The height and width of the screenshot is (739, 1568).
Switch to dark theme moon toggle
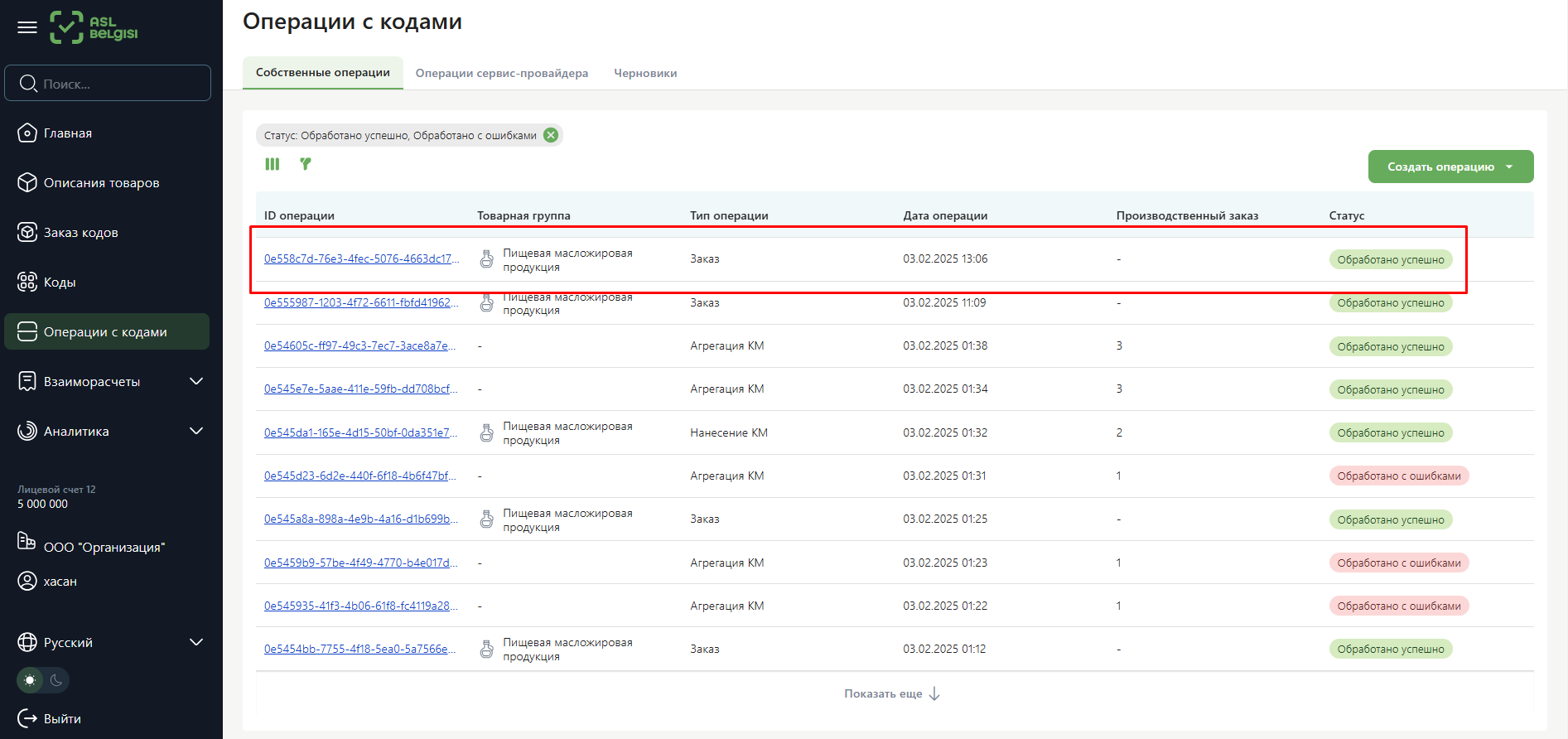click(x=56, y=680)
